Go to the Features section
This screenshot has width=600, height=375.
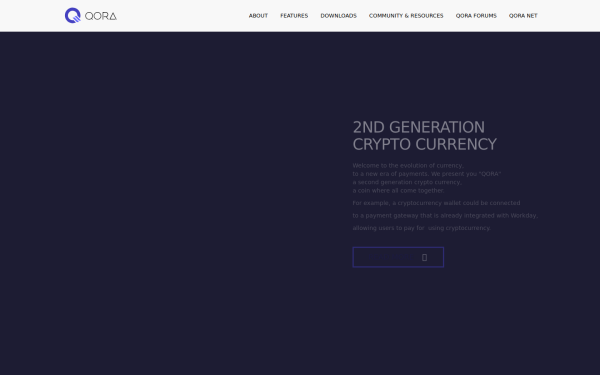pyautogui.click(x=294, y=16)
